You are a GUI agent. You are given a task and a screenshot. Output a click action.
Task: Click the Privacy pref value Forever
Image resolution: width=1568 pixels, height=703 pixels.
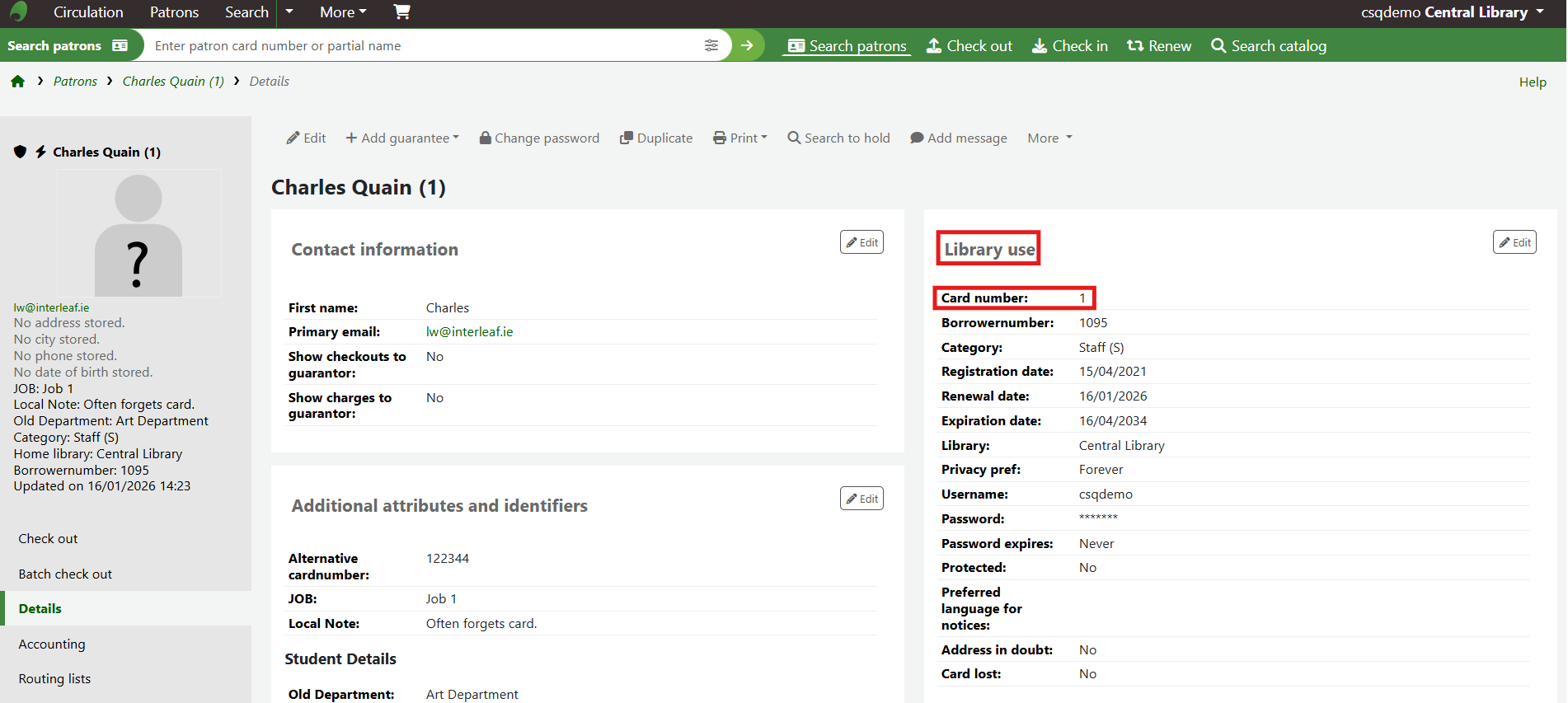(x=1101, y=470)
